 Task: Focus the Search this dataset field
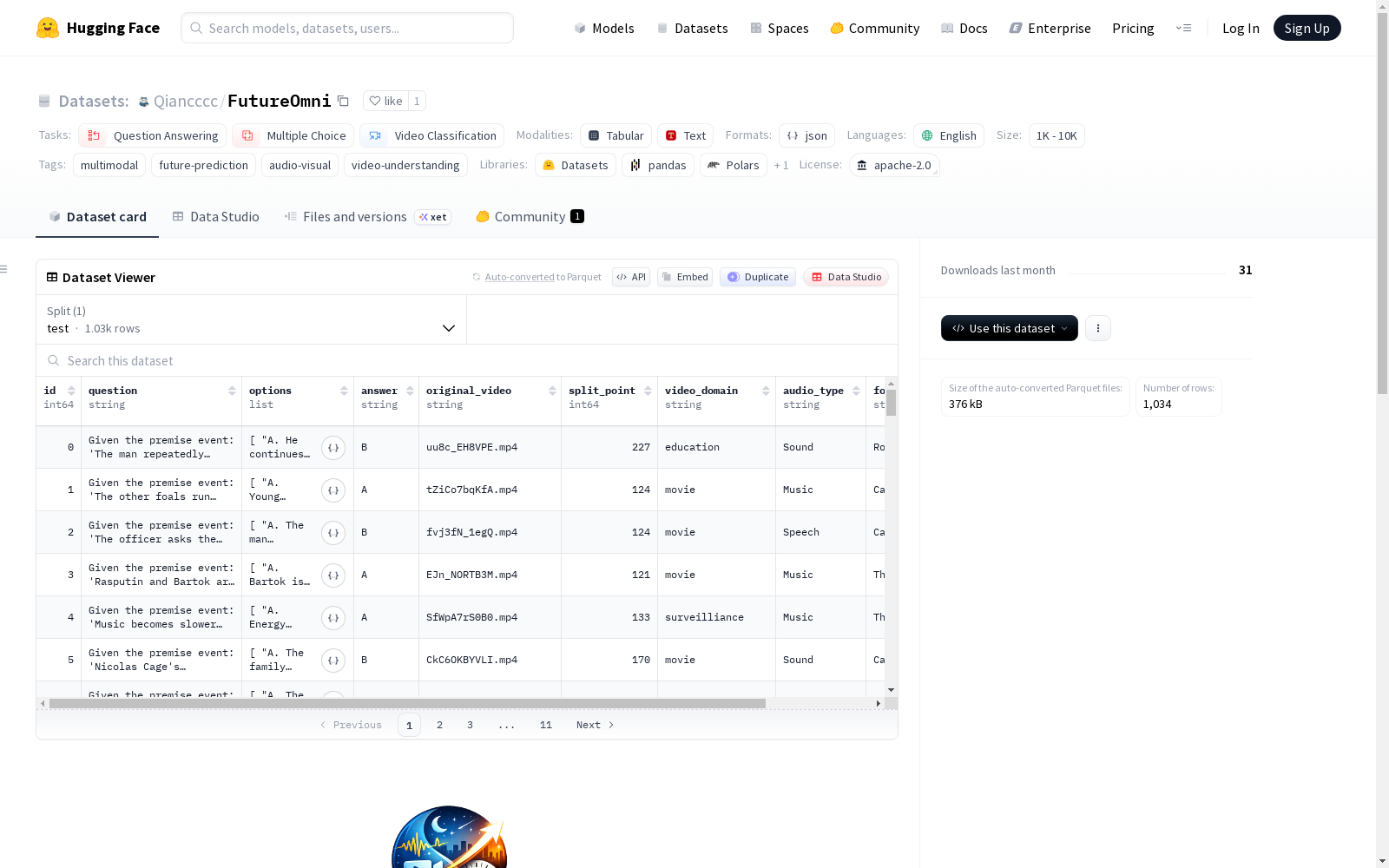click(x=467, y=360)
